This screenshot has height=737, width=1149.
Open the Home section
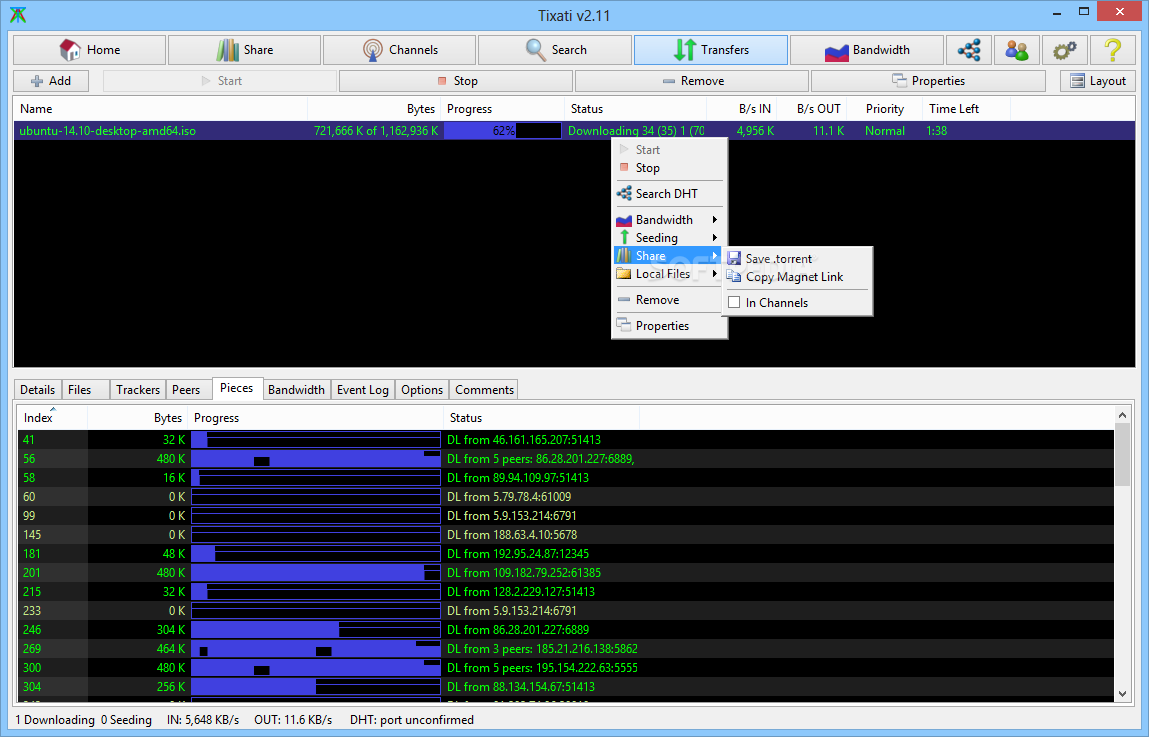point(89,50)
